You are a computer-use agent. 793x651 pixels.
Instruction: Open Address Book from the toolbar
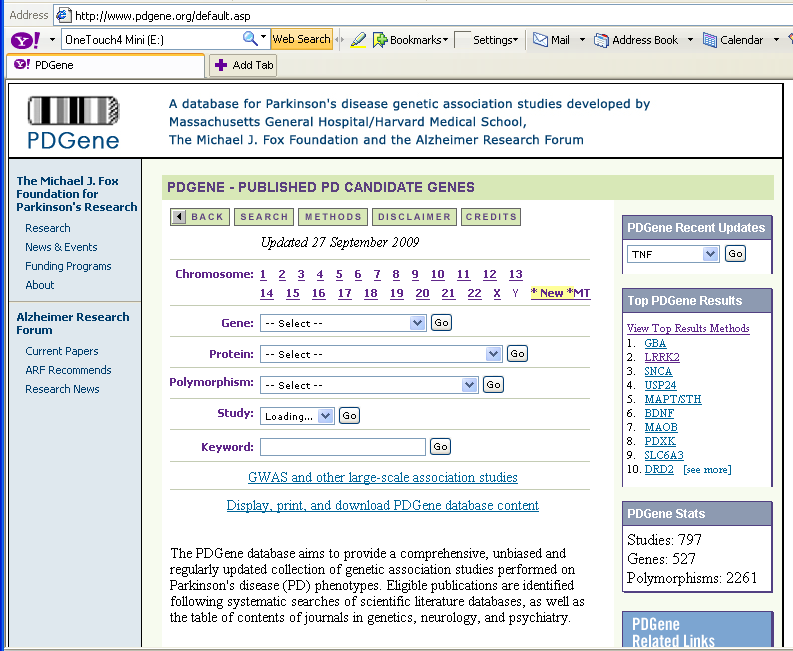pyautogui.click(x=636, y=40)
